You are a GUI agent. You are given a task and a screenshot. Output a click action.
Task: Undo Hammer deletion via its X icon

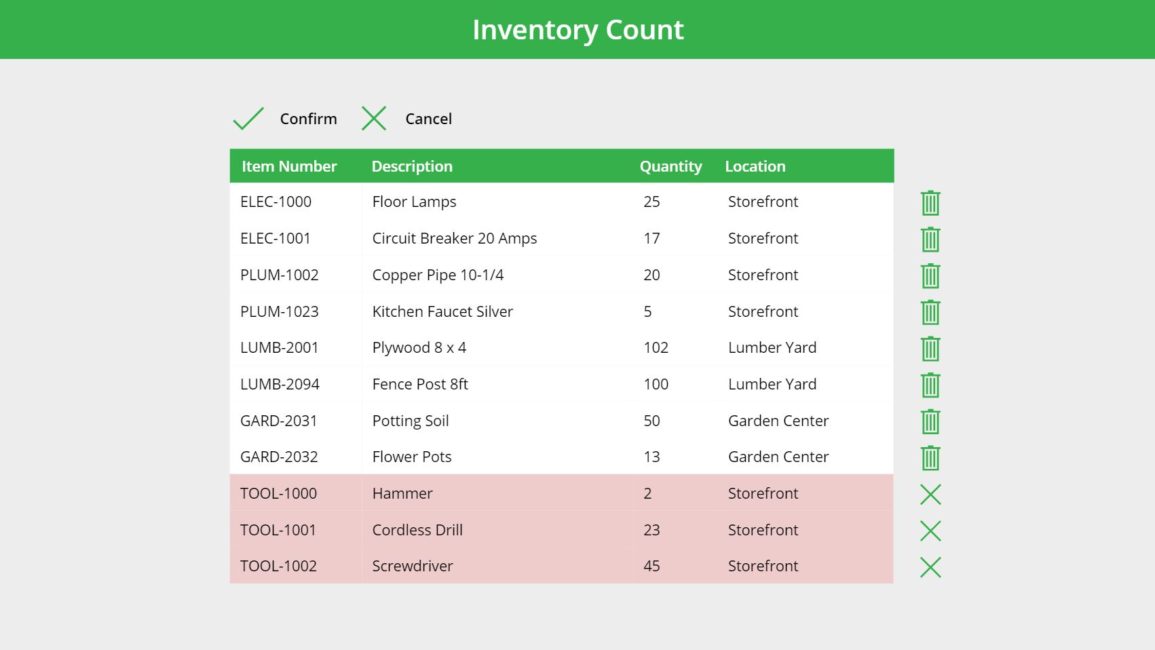coord(930,493)
